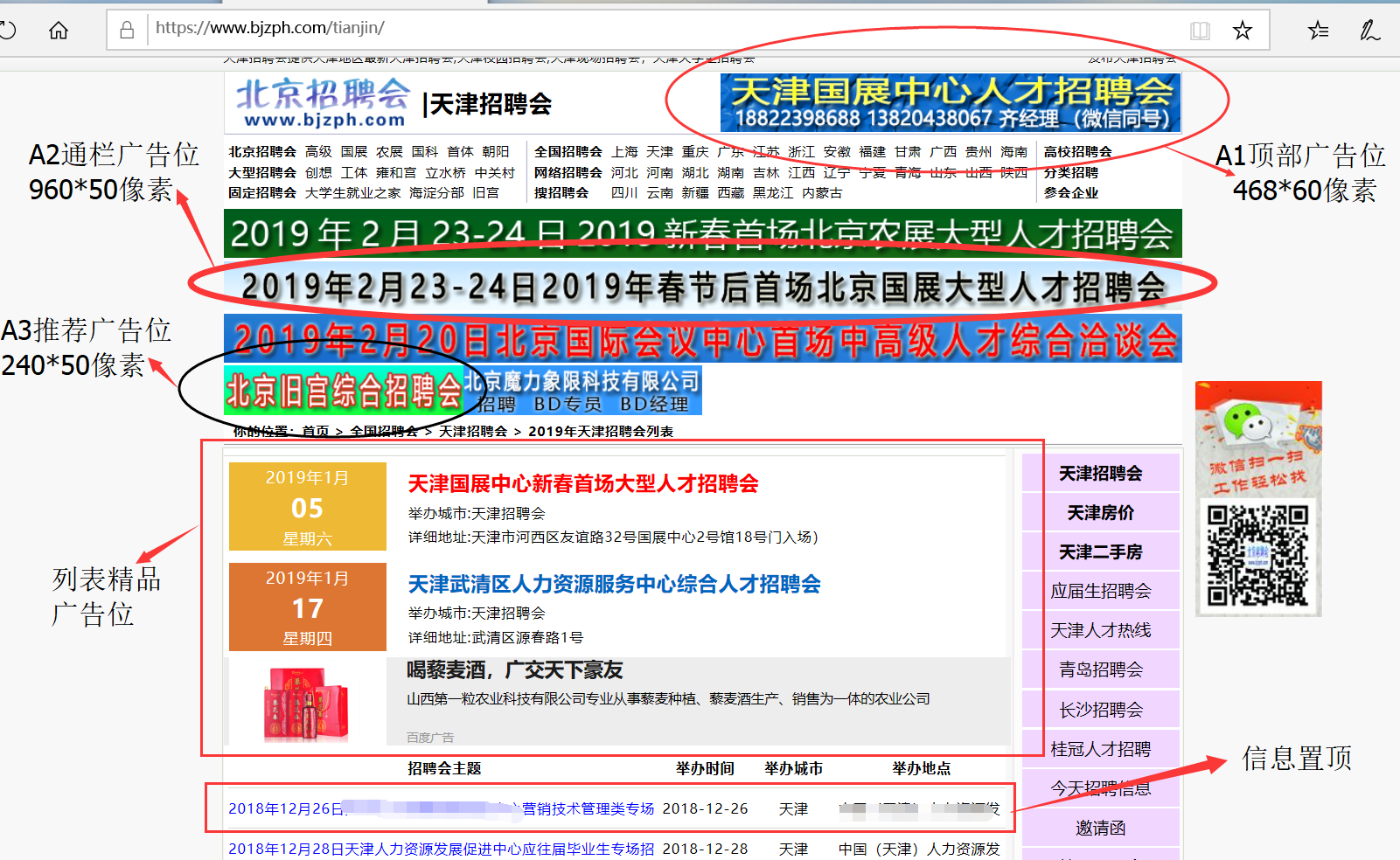Open the favorites hub icon
Image resolution: width=1400 pixels, height=860 pixels.
(x=1318, y=31)
